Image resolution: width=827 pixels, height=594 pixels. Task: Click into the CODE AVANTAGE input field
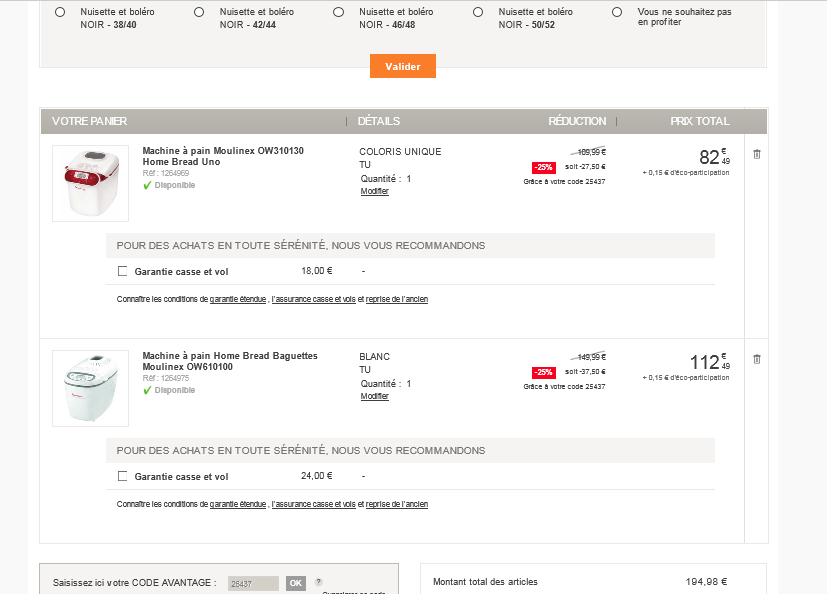(253, 583)
